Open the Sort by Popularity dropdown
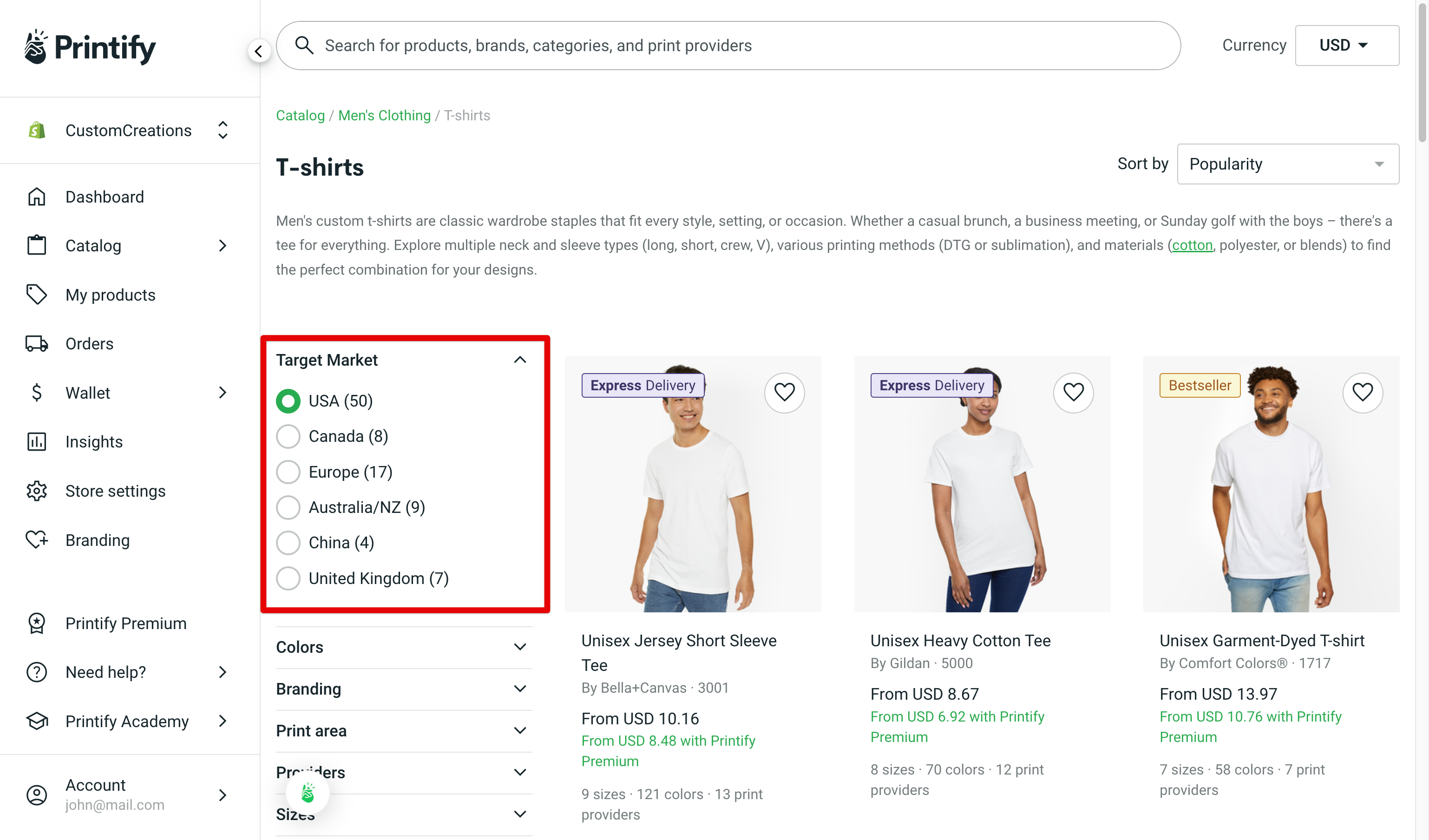1429x840 pixels. 1287,164
